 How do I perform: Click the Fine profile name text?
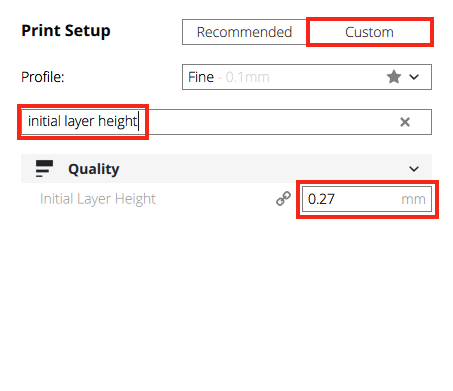click(201, 77)
